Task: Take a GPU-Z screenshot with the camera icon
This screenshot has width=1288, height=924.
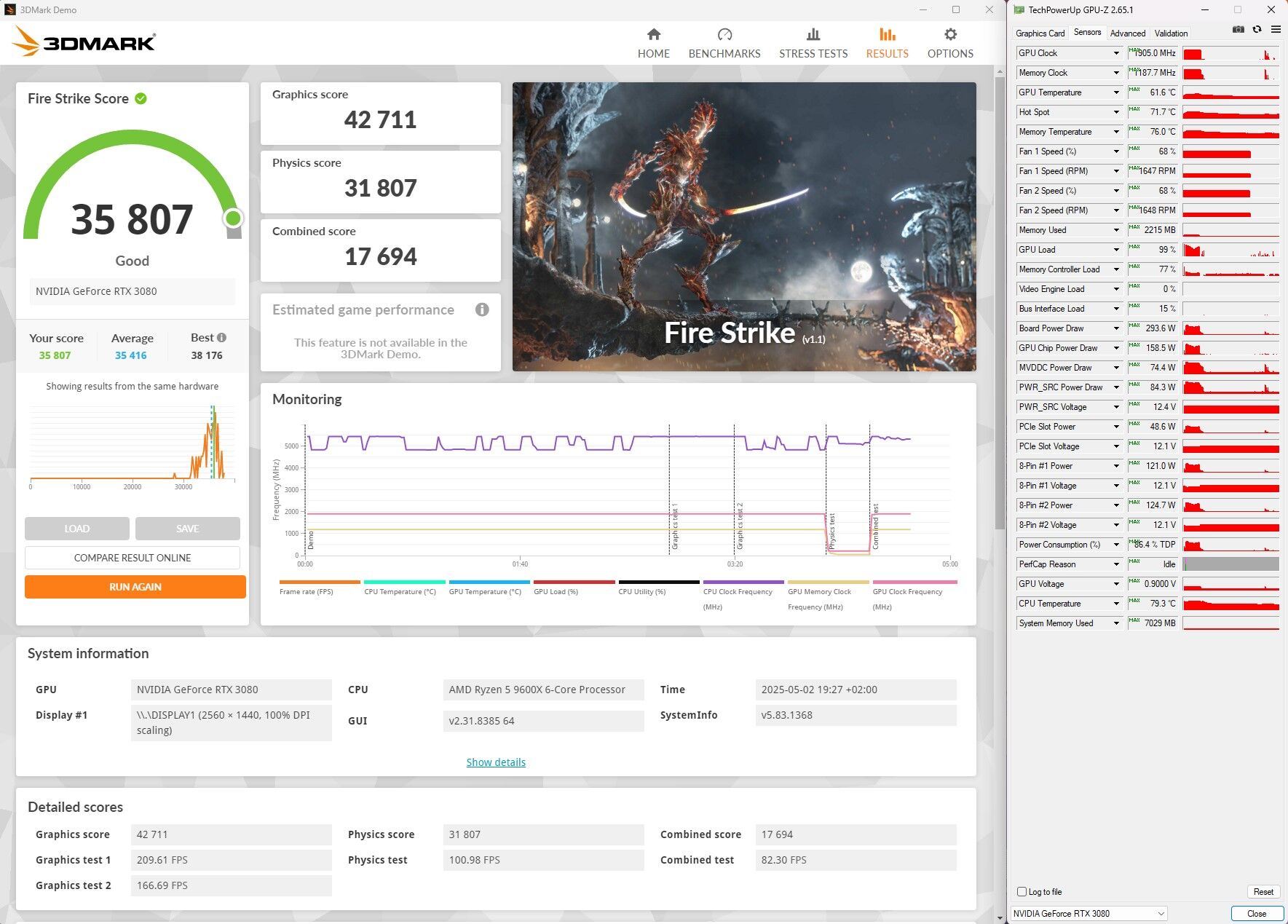Action: point(1238,30)
